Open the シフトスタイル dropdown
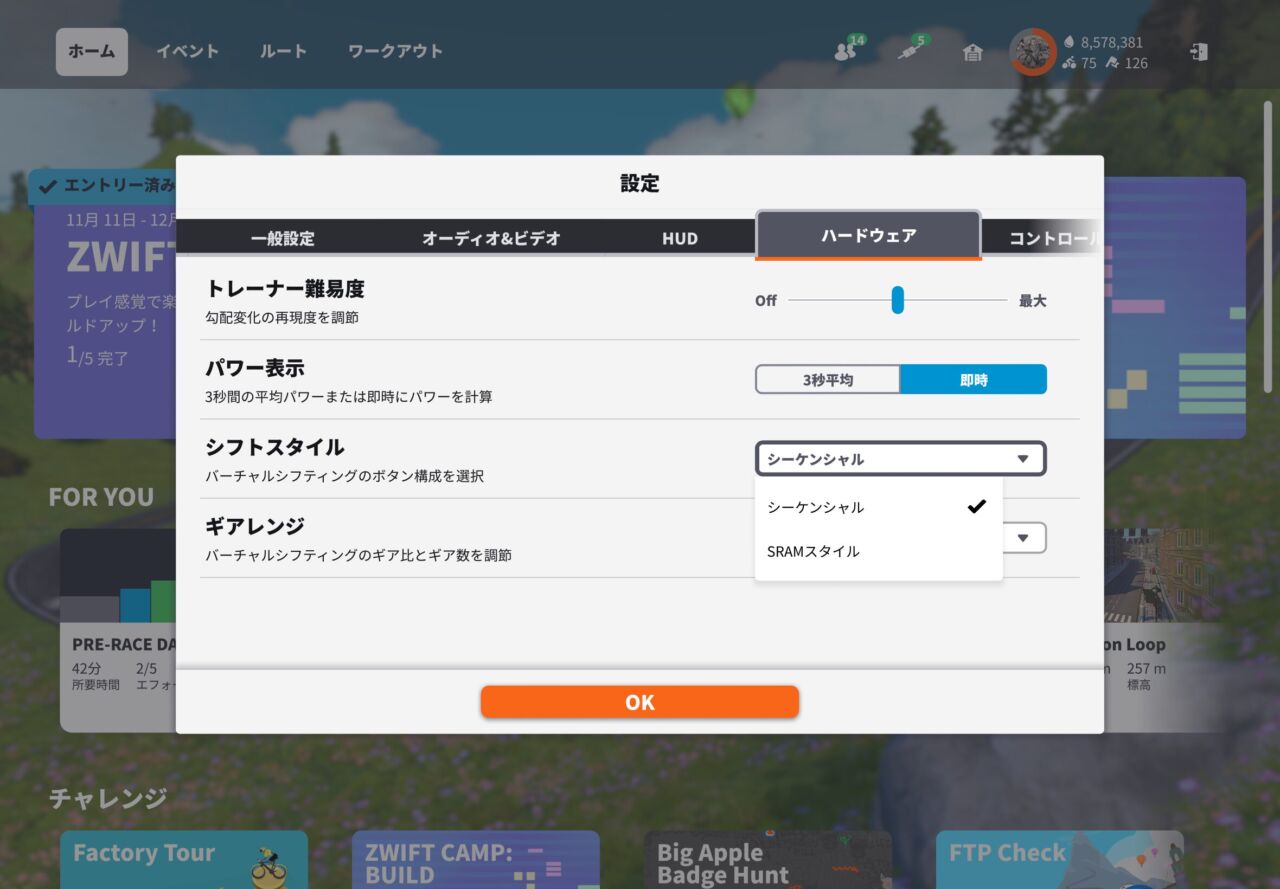 pos(899,458)
